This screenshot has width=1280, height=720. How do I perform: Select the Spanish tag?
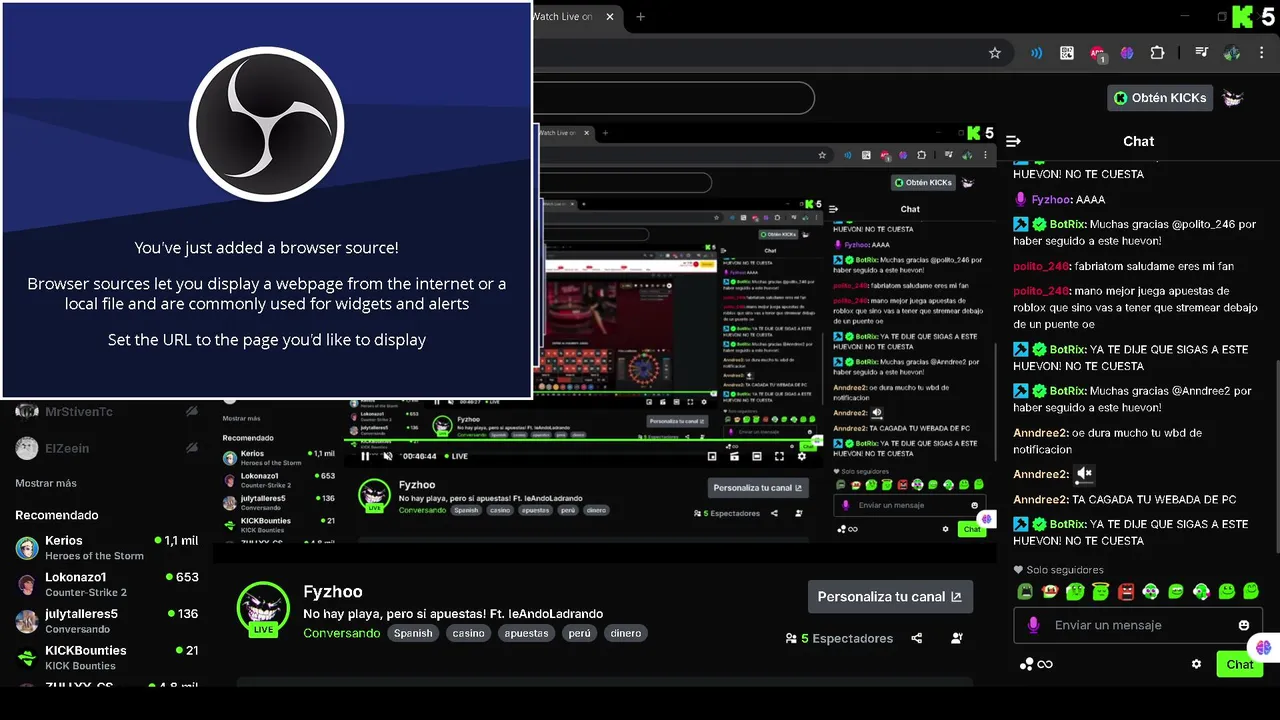(x=413, y=633)
